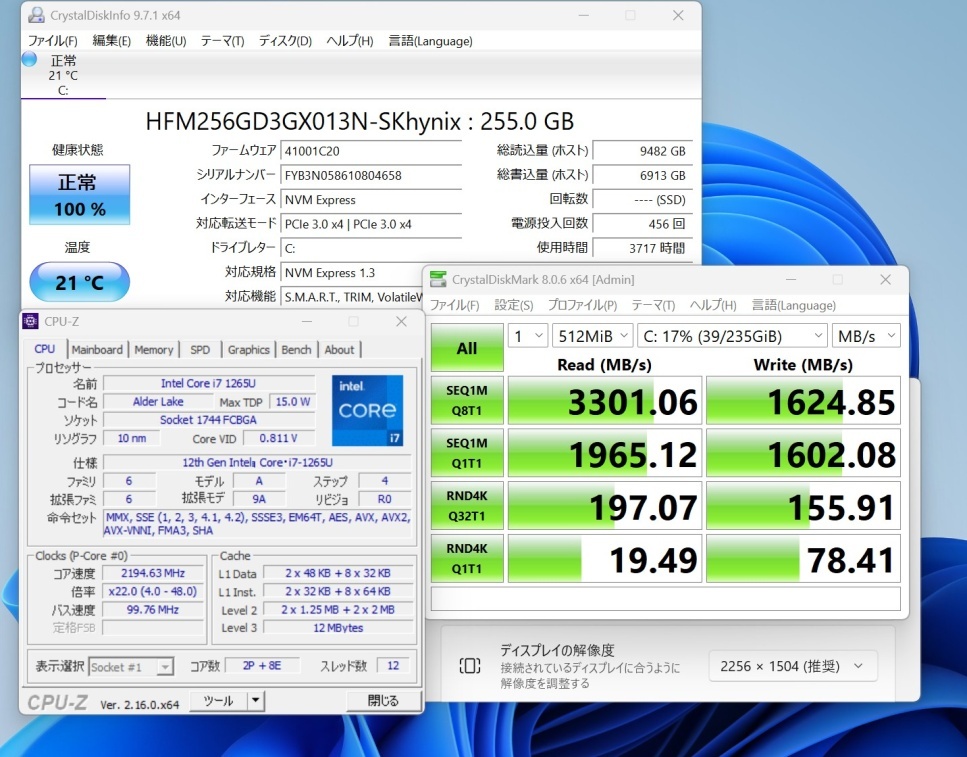Click the CPU-Z title bar app icon
This screenshot has height=757, width=967.
point(30,322)
